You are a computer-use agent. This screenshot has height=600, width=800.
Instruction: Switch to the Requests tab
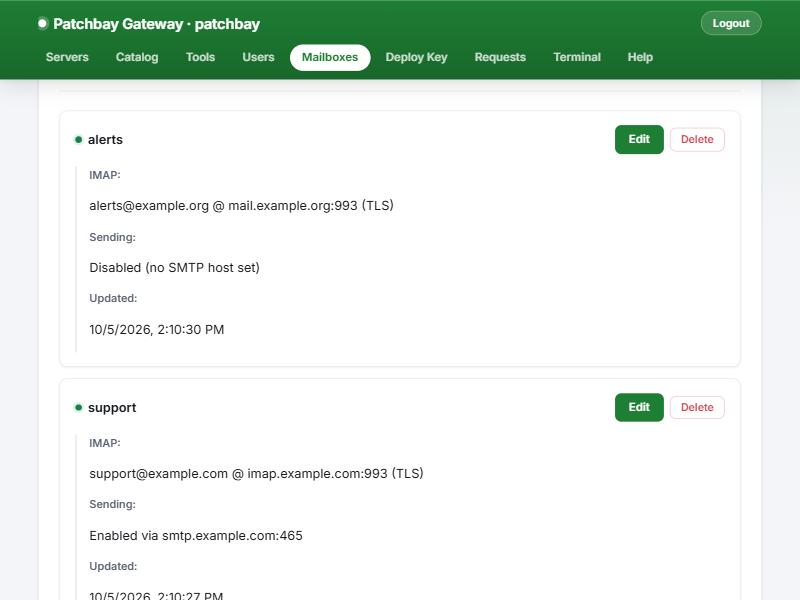pos(500,57)
